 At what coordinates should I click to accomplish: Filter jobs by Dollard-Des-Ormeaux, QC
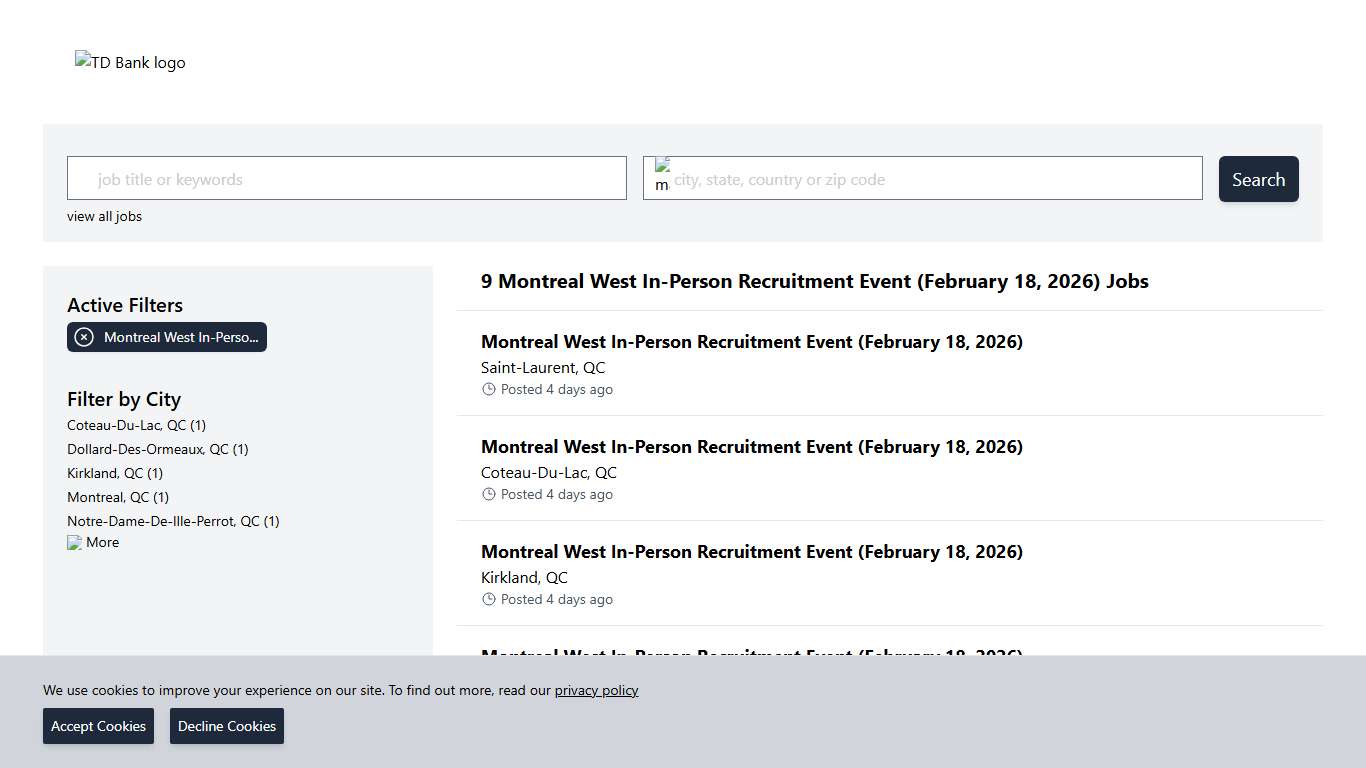[x=157, y=449]
